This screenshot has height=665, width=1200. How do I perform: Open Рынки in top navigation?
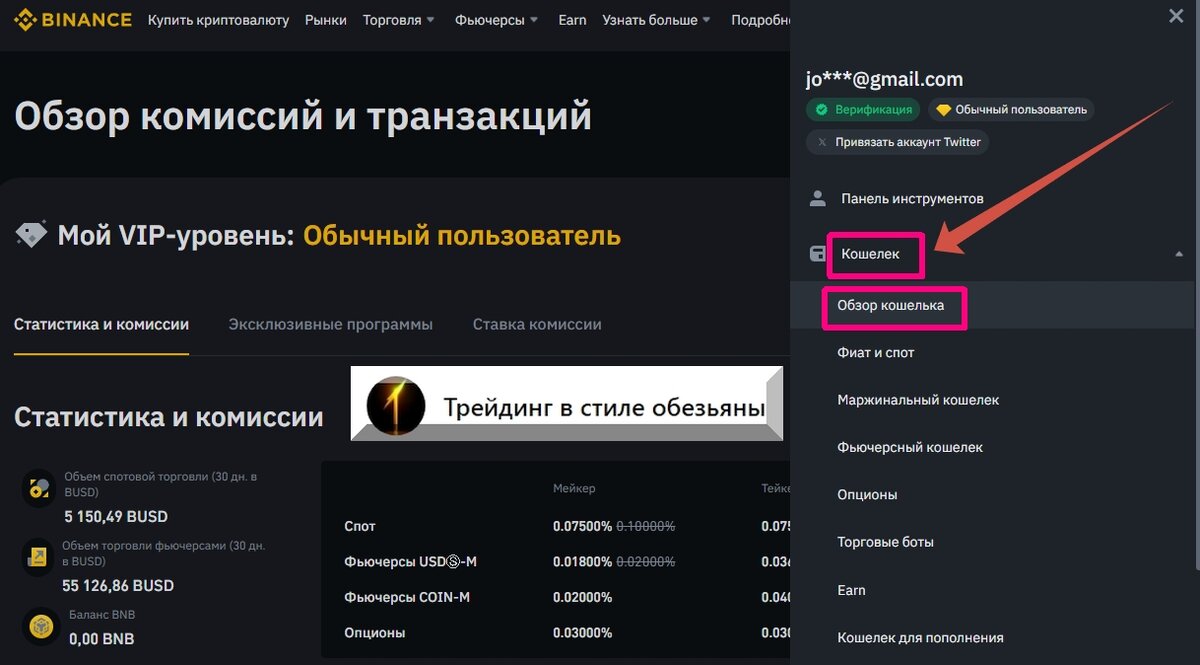[x=326, y=20]
